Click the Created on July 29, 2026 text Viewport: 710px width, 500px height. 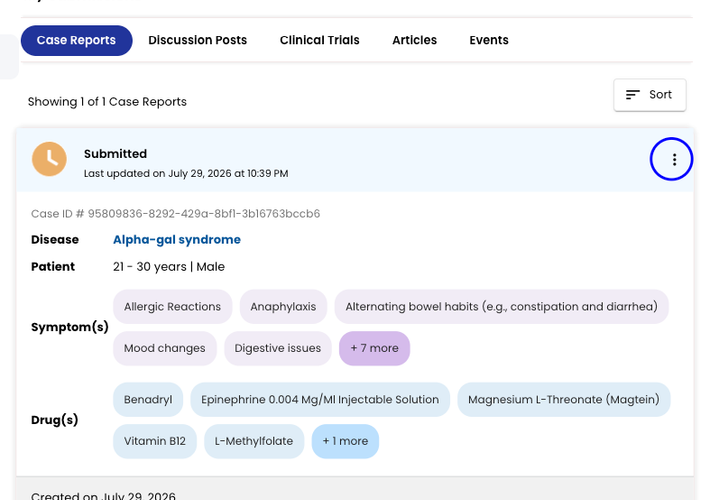point(103,495)
